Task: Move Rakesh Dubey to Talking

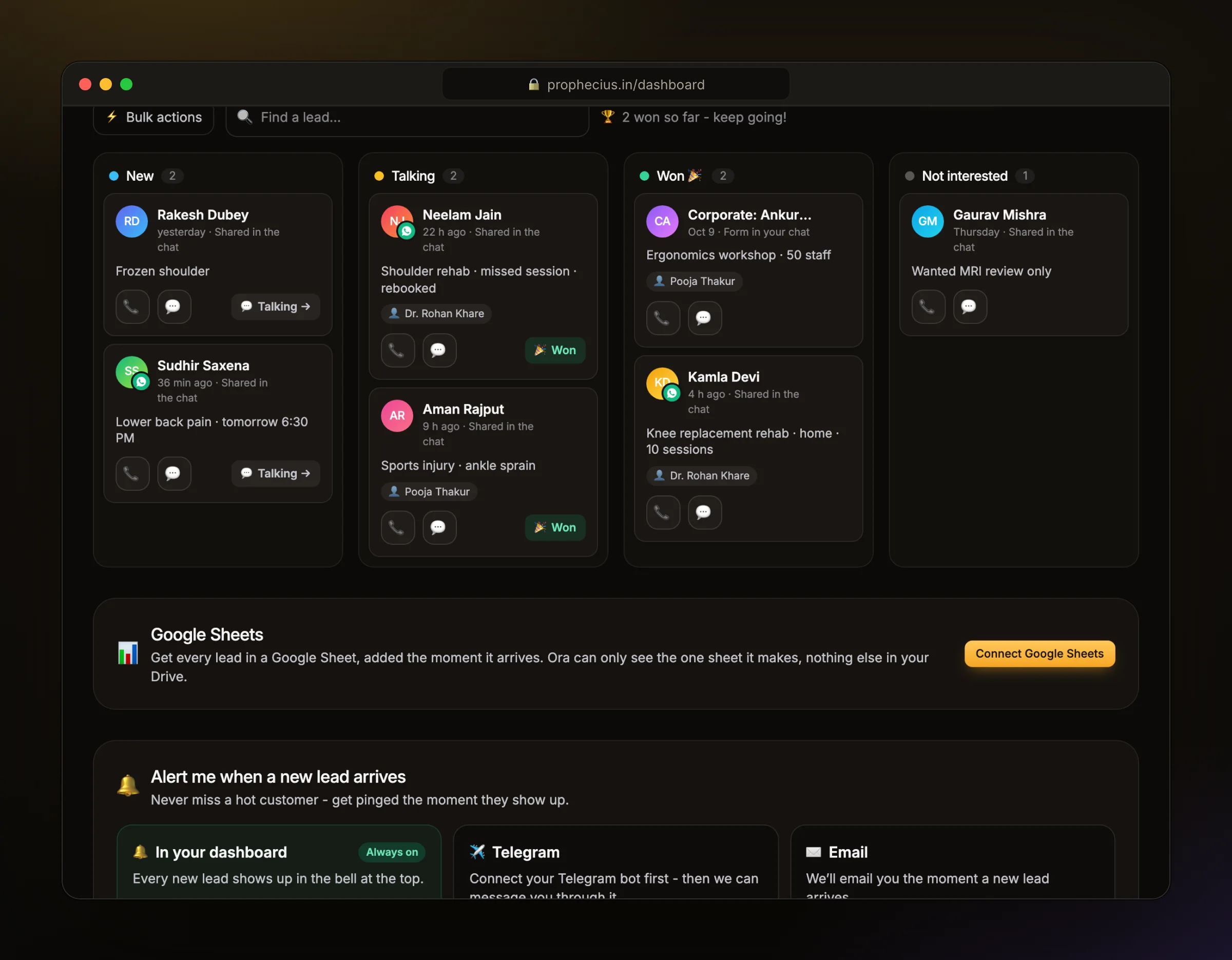Action: 275,306
